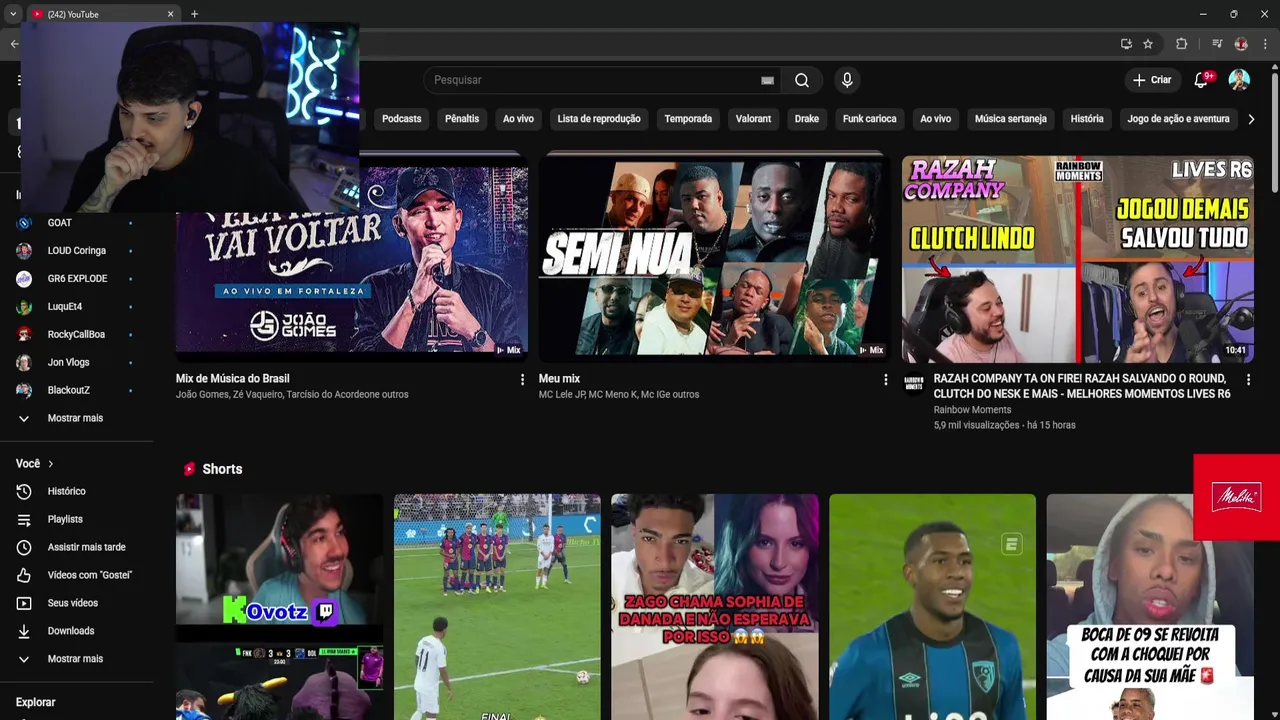Viewport: 1280px width, 720px height.
Task: Click the Criar create button
Action: point(1151,80)
